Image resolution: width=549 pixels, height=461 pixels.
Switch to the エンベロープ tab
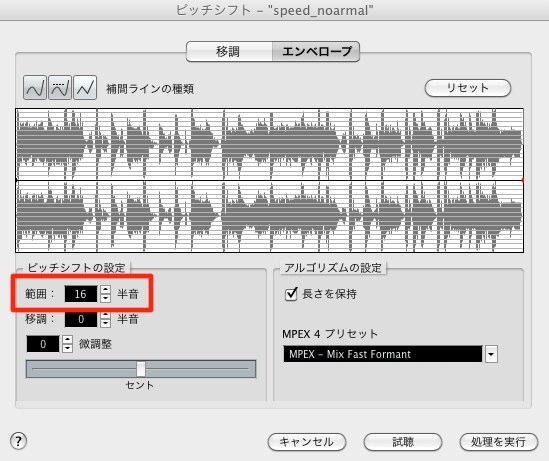point(316,52)
